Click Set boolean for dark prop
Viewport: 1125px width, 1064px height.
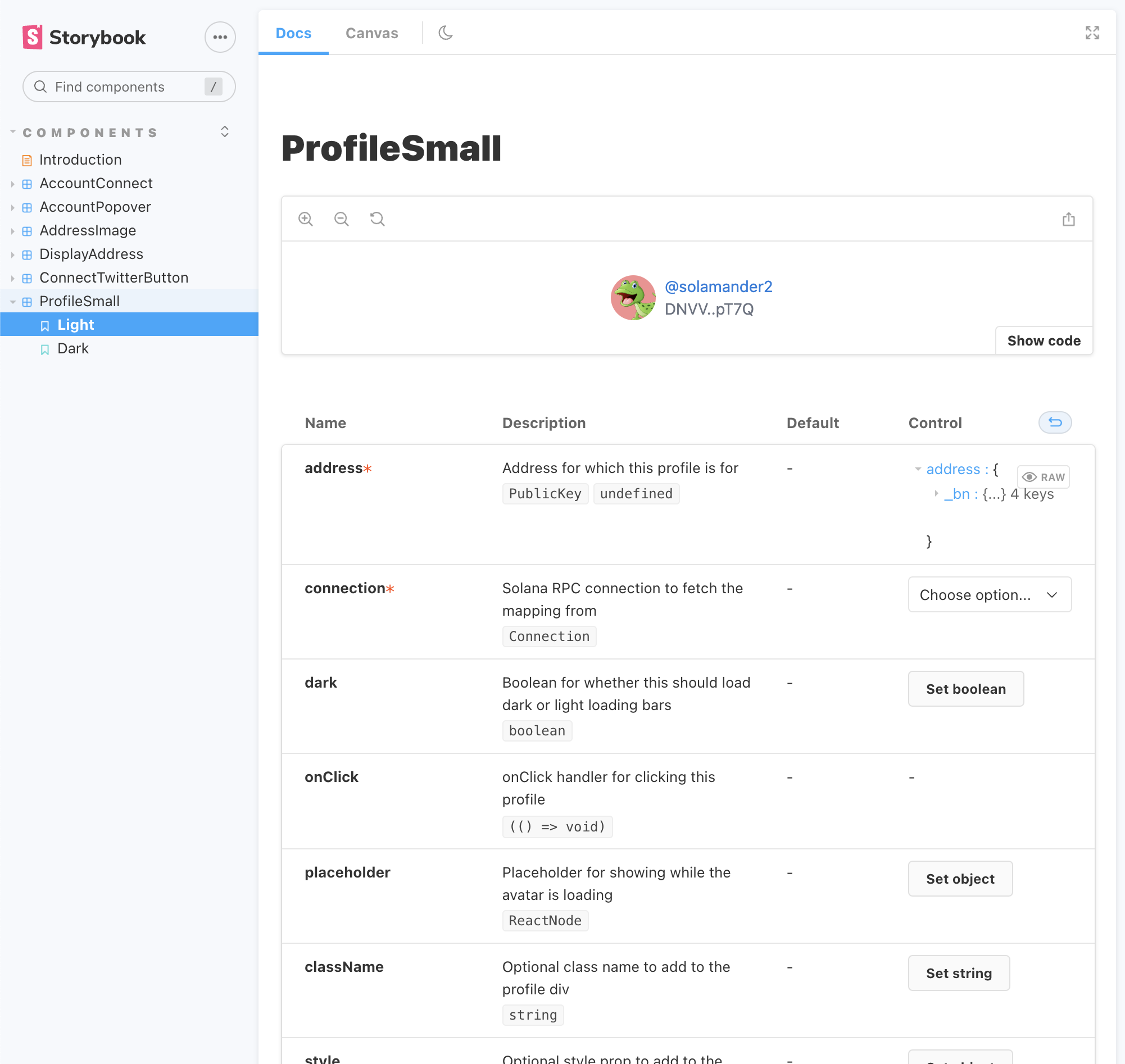click(x=965, y=689)
